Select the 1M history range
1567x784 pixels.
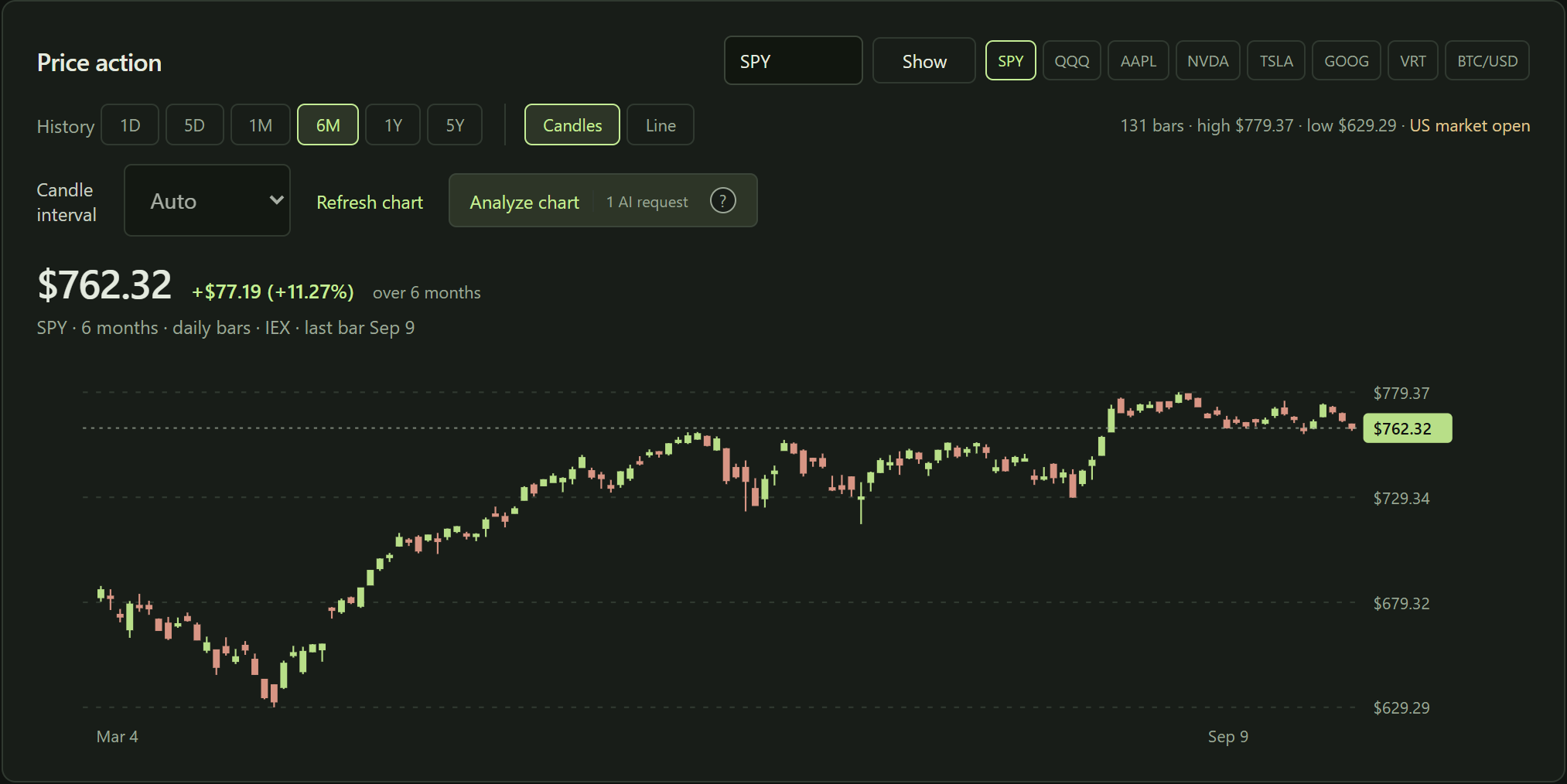click(x=261, y=124)
